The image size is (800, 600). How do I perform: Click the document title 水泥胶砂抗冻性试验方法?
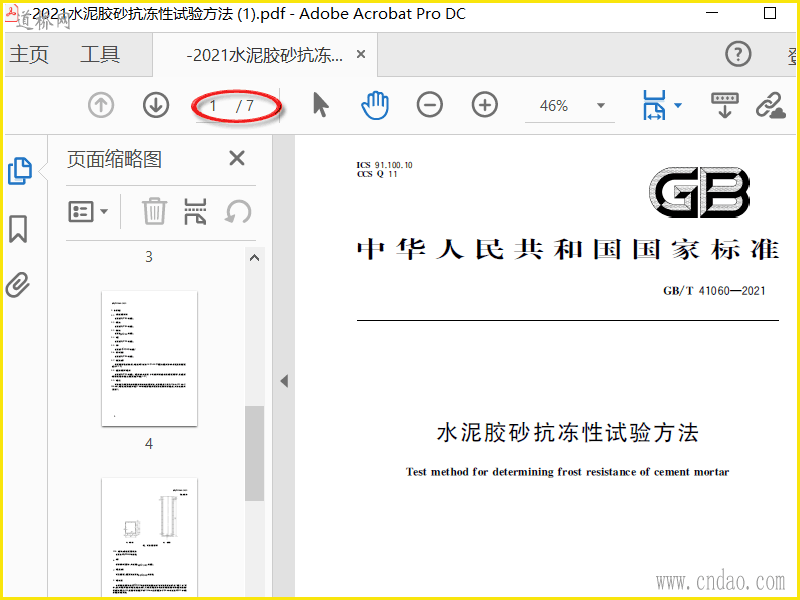point(567,433)
